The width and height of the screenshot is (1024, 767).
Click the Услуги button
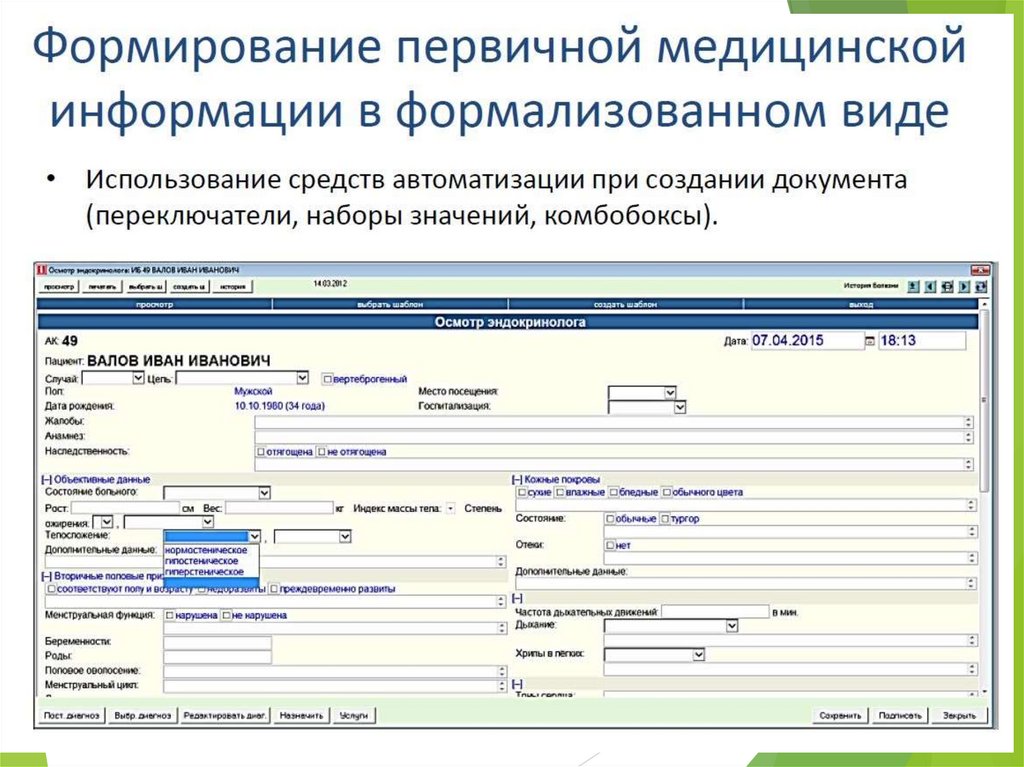[x=354, y=716]
